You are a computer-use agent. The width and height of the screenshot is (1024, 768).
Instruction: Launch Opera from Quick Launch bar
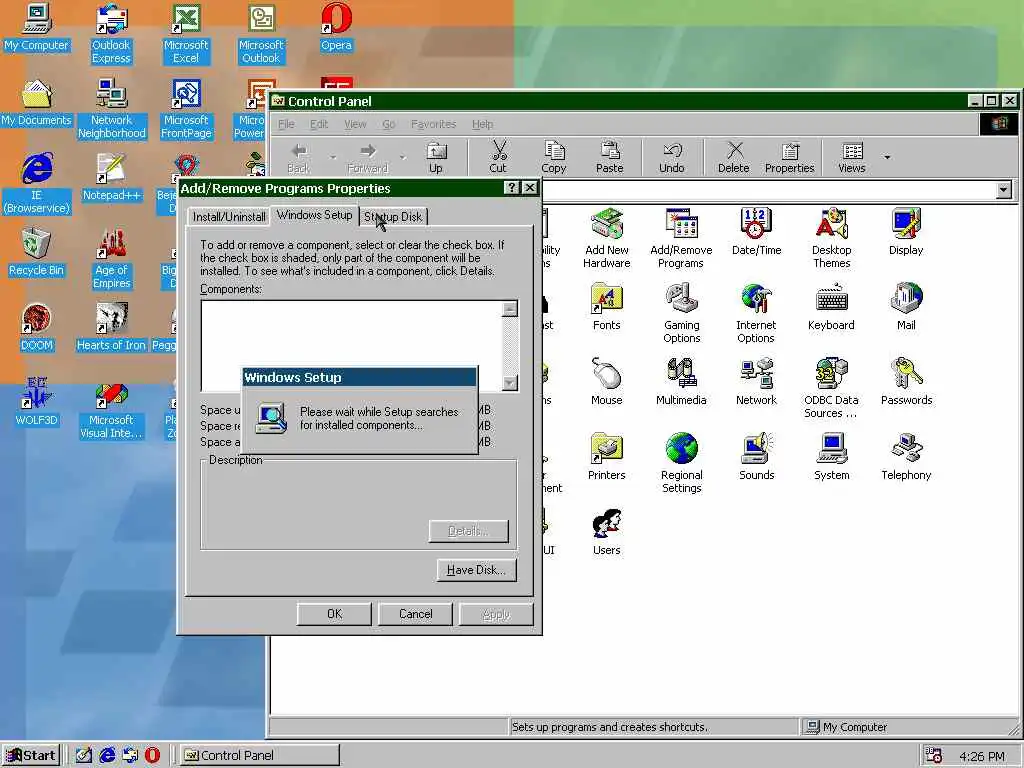point(152,756)
